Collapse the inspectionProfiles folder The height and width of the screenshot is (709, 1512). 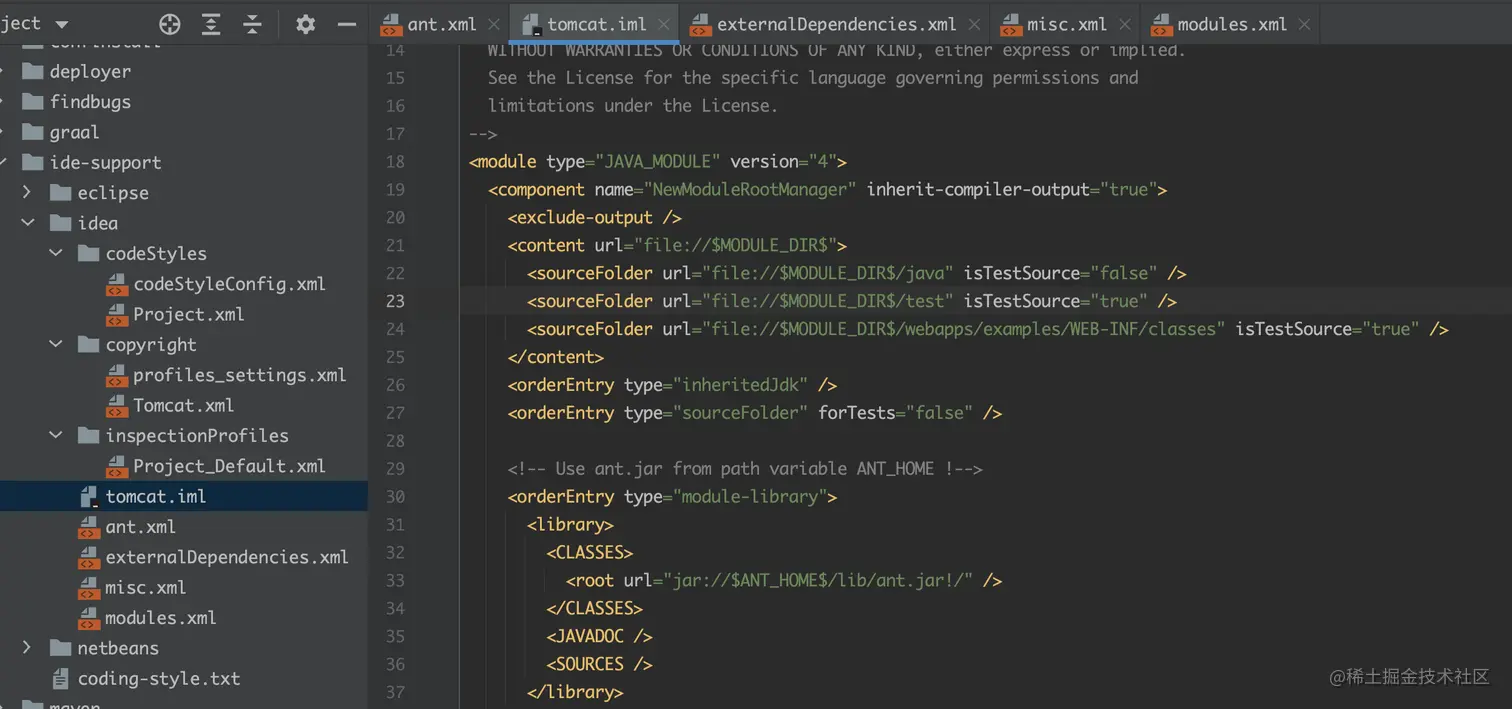tap(56, 435)
